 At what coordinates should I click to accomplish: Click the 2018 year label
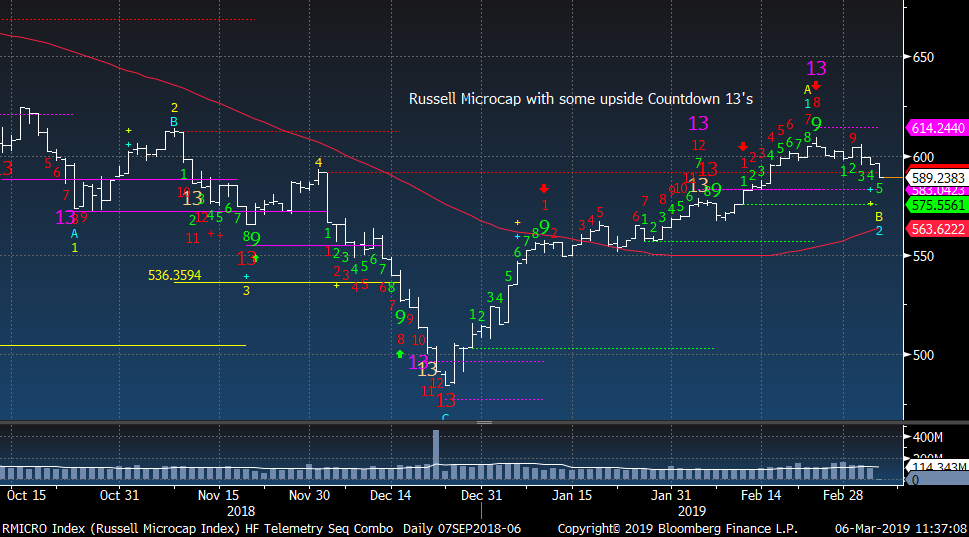(x=241, y=511)
